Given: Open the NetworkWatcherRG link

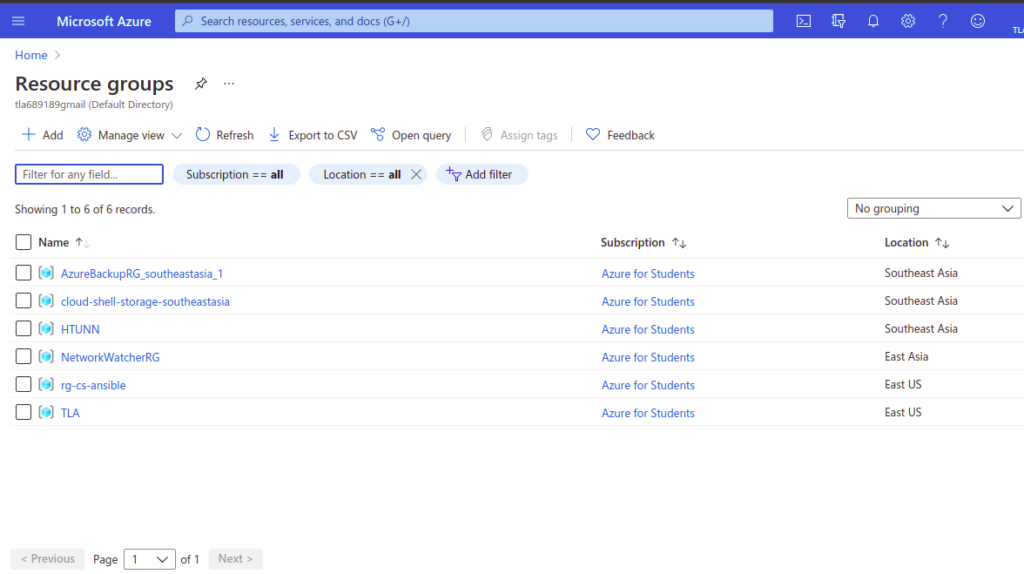Looking at the screenshot, I should pos(110,357).
